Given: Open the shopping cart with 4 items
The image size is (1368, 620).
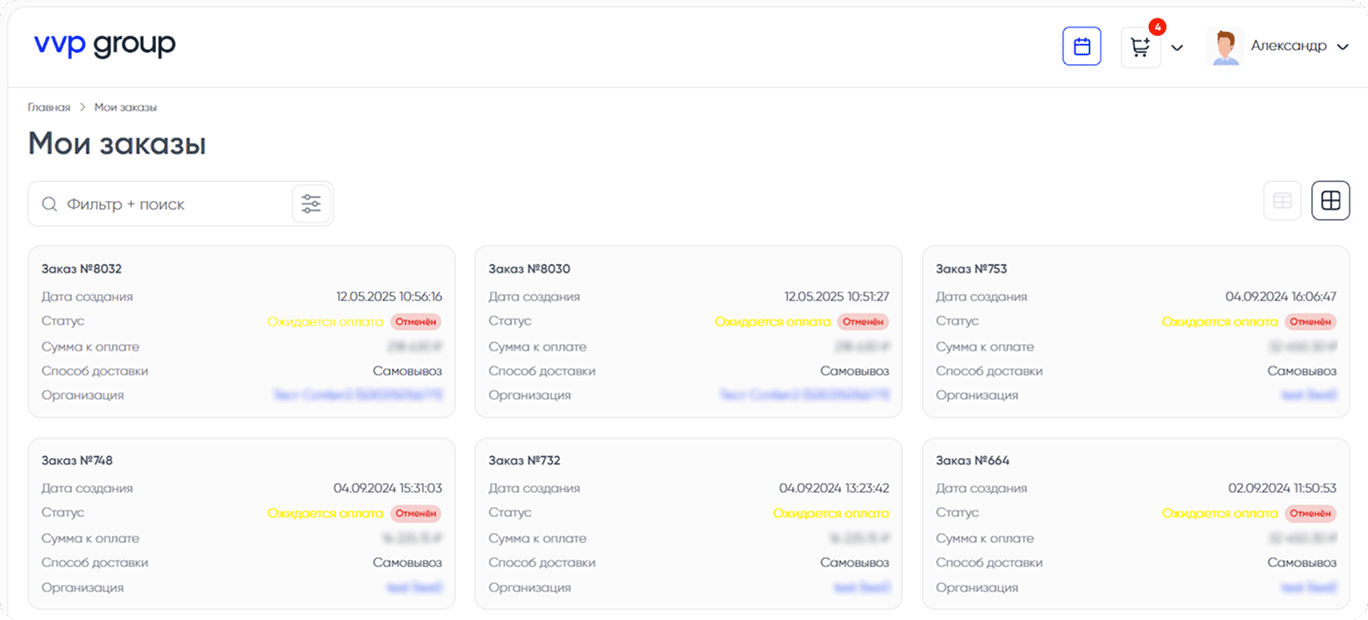Looking at the screenshot, I should tap(1140, 46).
